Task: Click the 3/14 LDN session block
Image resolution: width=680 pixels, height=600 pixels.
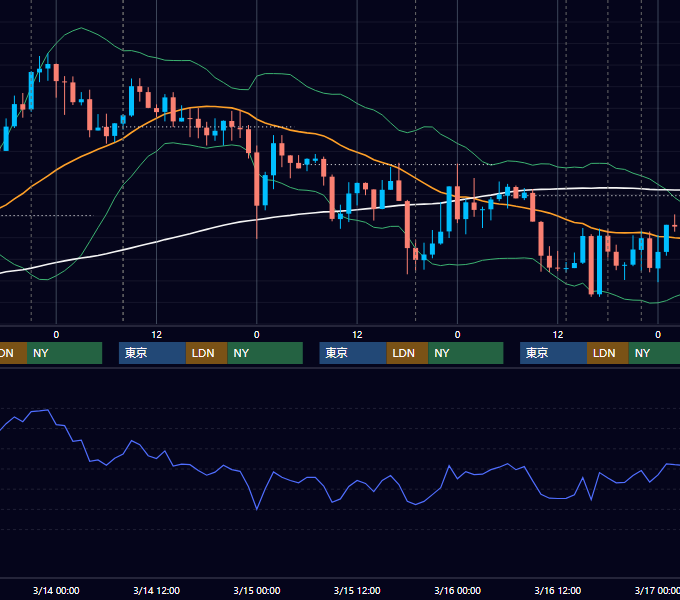Action: 206,353
